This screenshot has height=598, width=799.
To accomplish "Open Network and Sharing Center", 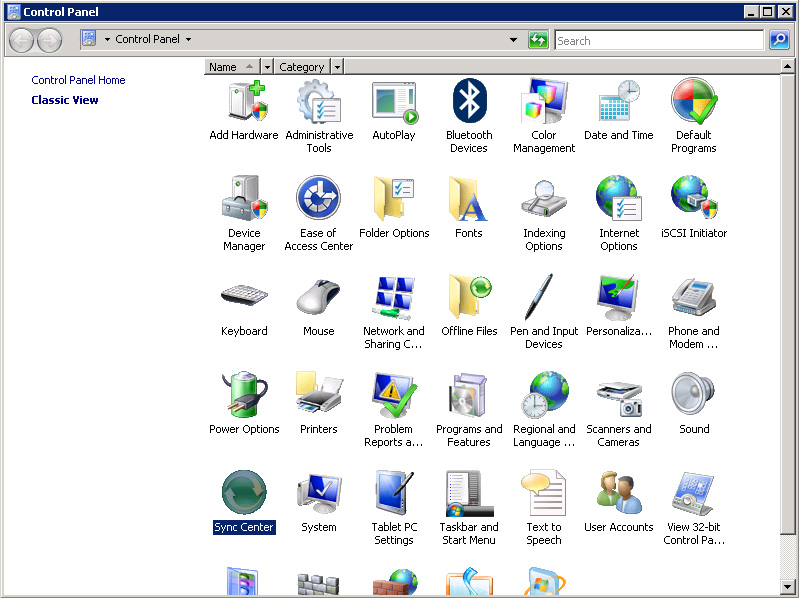I will pyautogui.click(x=394, y=312).
